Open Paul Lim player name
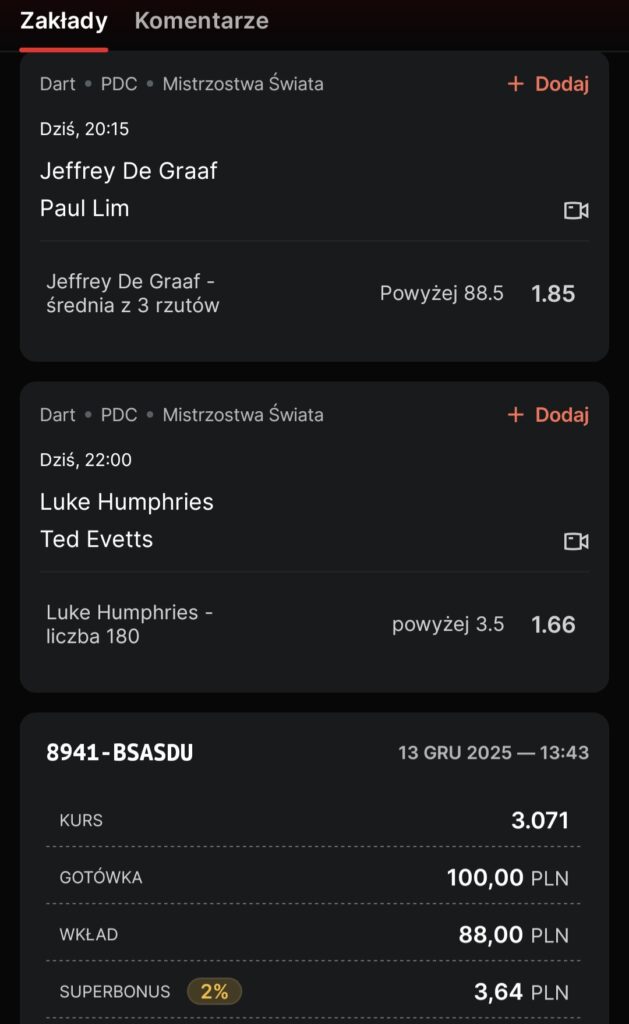This screenshot has height=1024, width=629. [85, 209]
